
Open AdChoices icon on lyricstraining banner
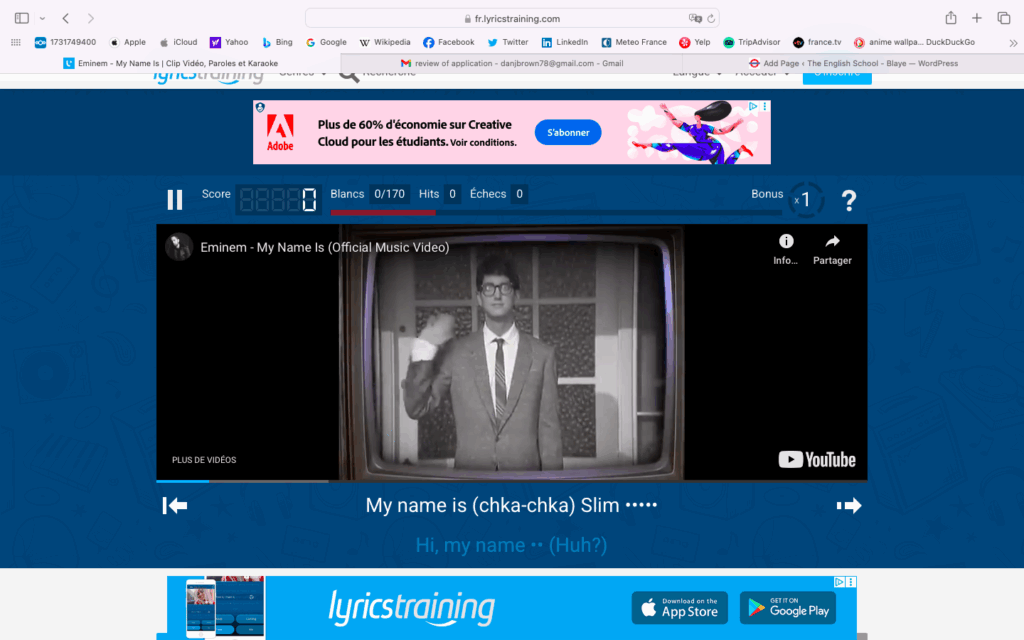(839, 582)
